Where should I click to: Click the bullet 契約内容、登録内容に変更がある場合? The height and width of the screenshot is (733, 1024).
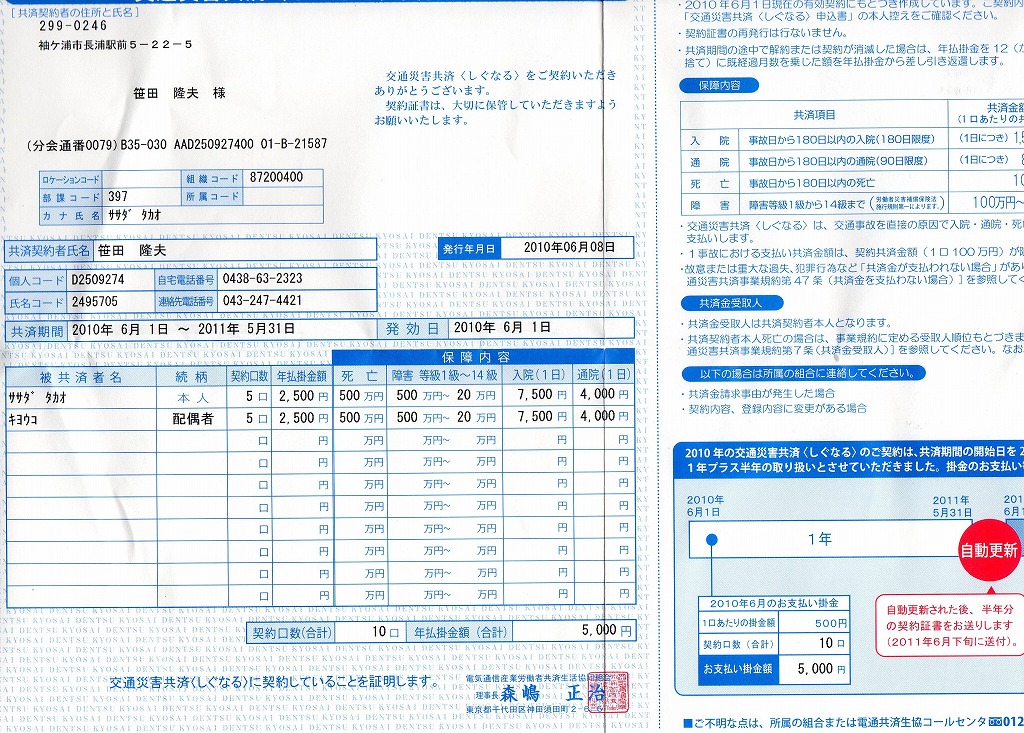coord(777,408)
